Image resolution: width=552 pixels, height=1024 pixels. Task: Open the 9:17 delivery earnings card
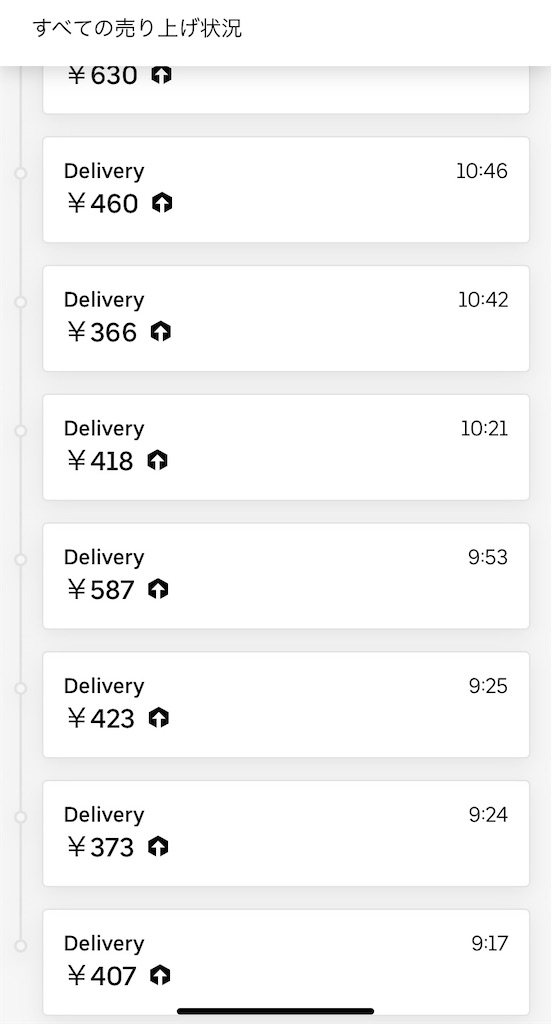[286, 961]
